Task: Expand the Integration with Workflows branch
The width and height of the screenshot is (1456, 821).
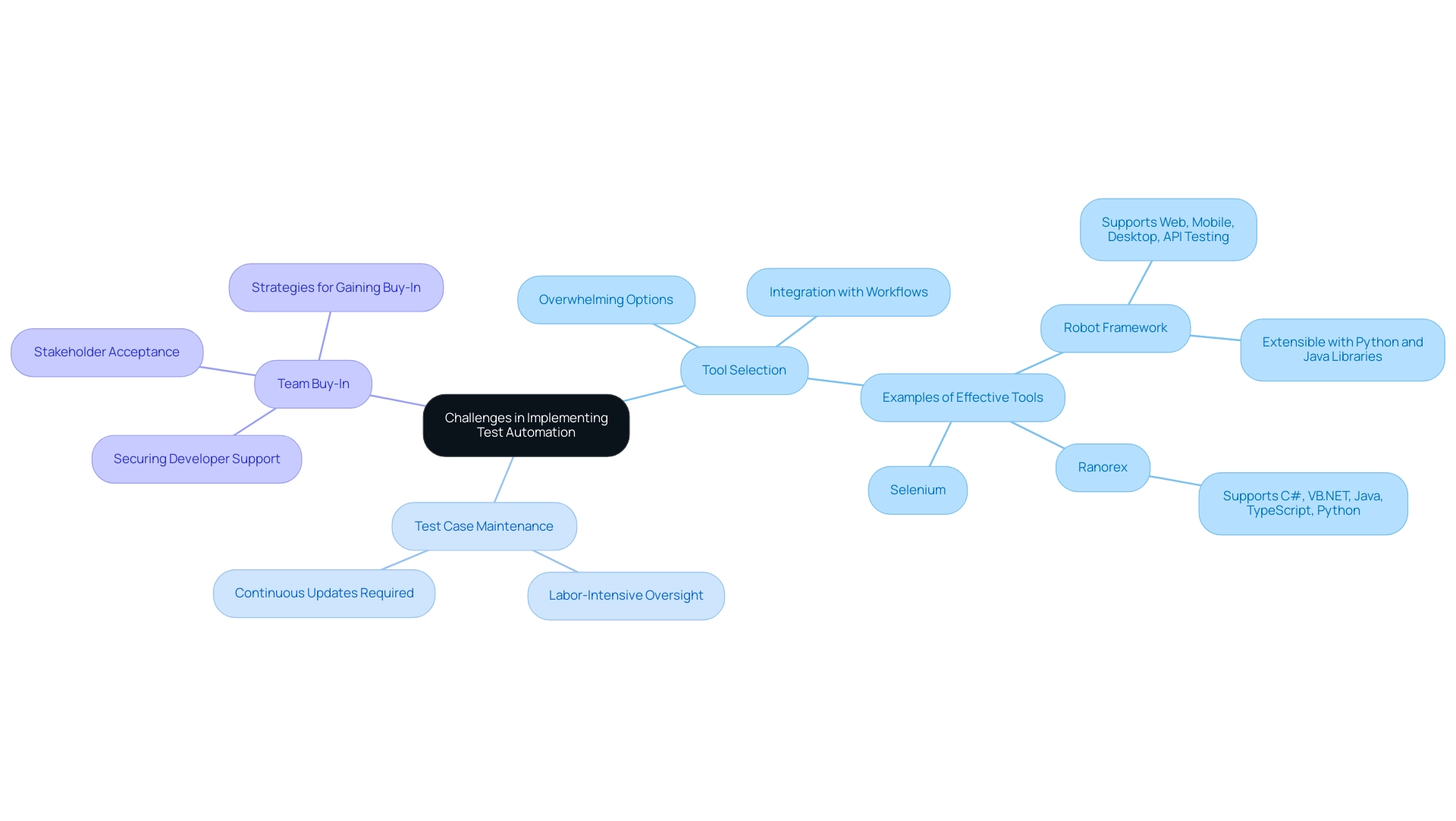Action: coord(849,291)
